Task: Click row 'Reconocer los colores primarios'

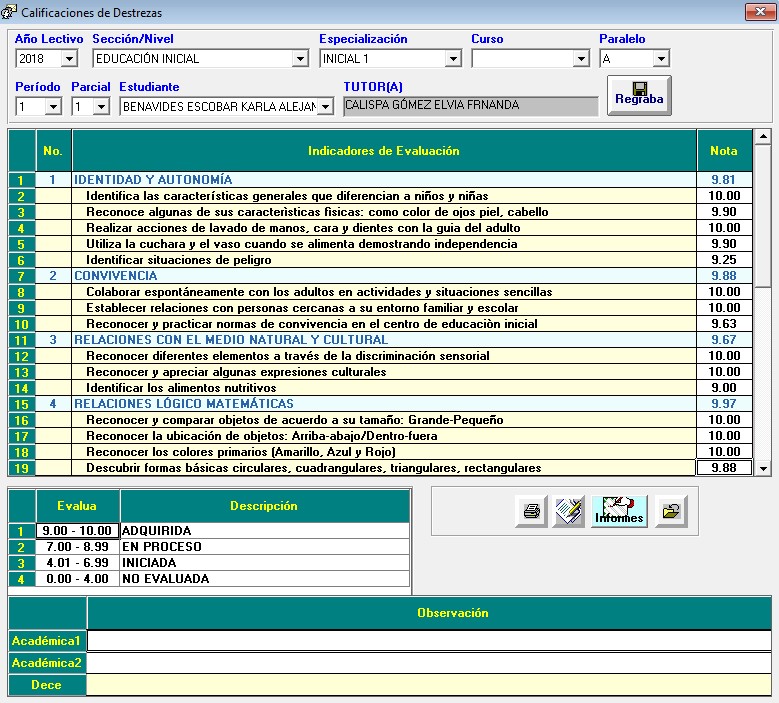Action: (x=384, y=452)
